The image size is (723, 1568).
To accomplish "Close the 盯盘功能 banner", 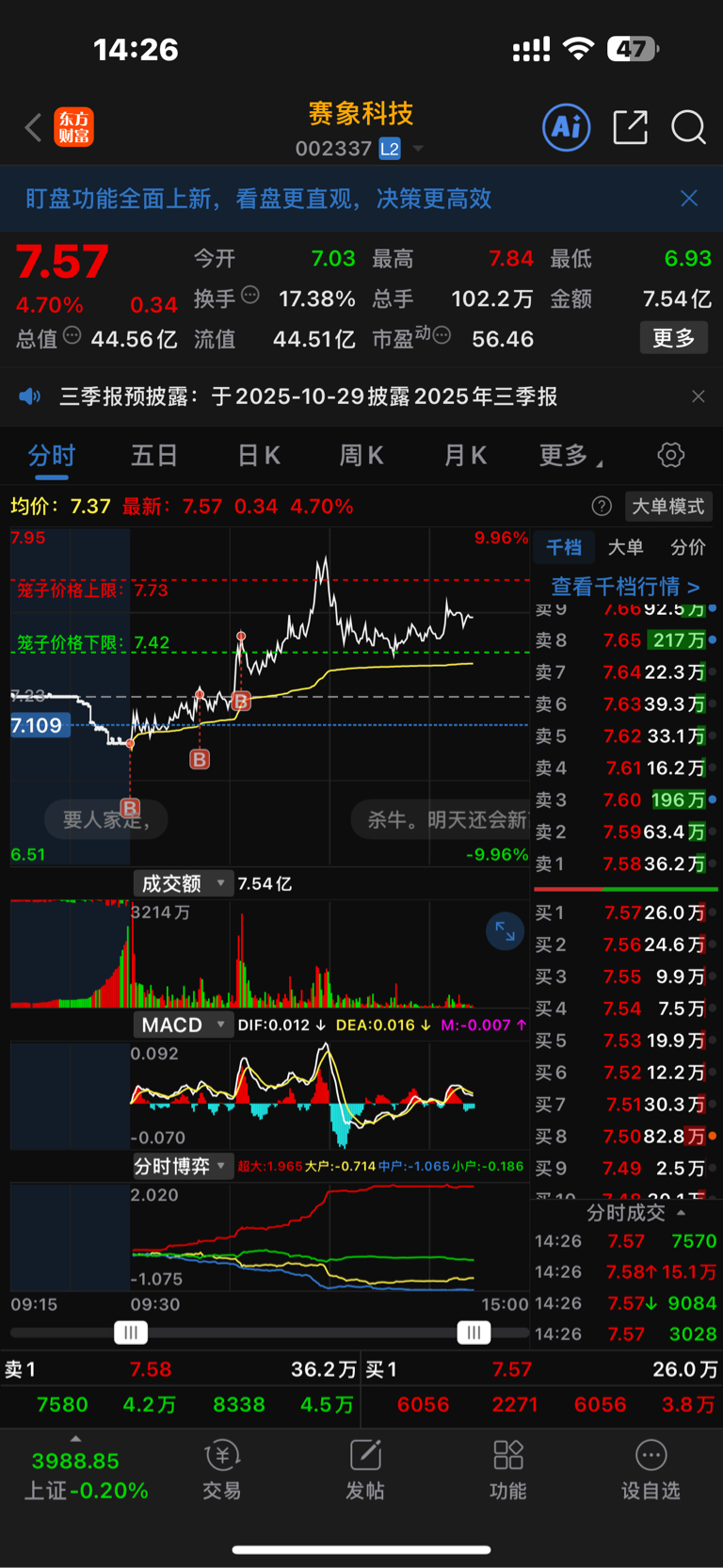I will [x=689, y=198].
